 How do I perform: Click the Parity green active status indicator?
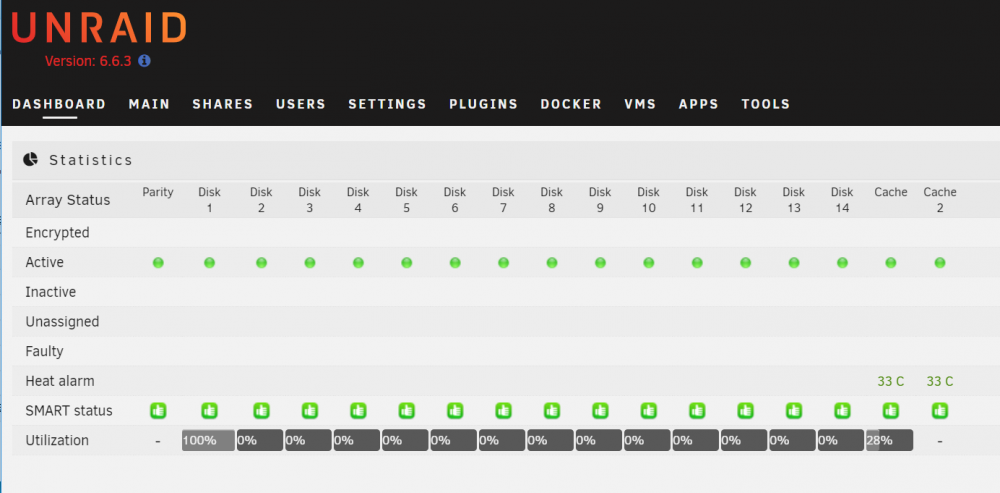click(x=158, y=262)
